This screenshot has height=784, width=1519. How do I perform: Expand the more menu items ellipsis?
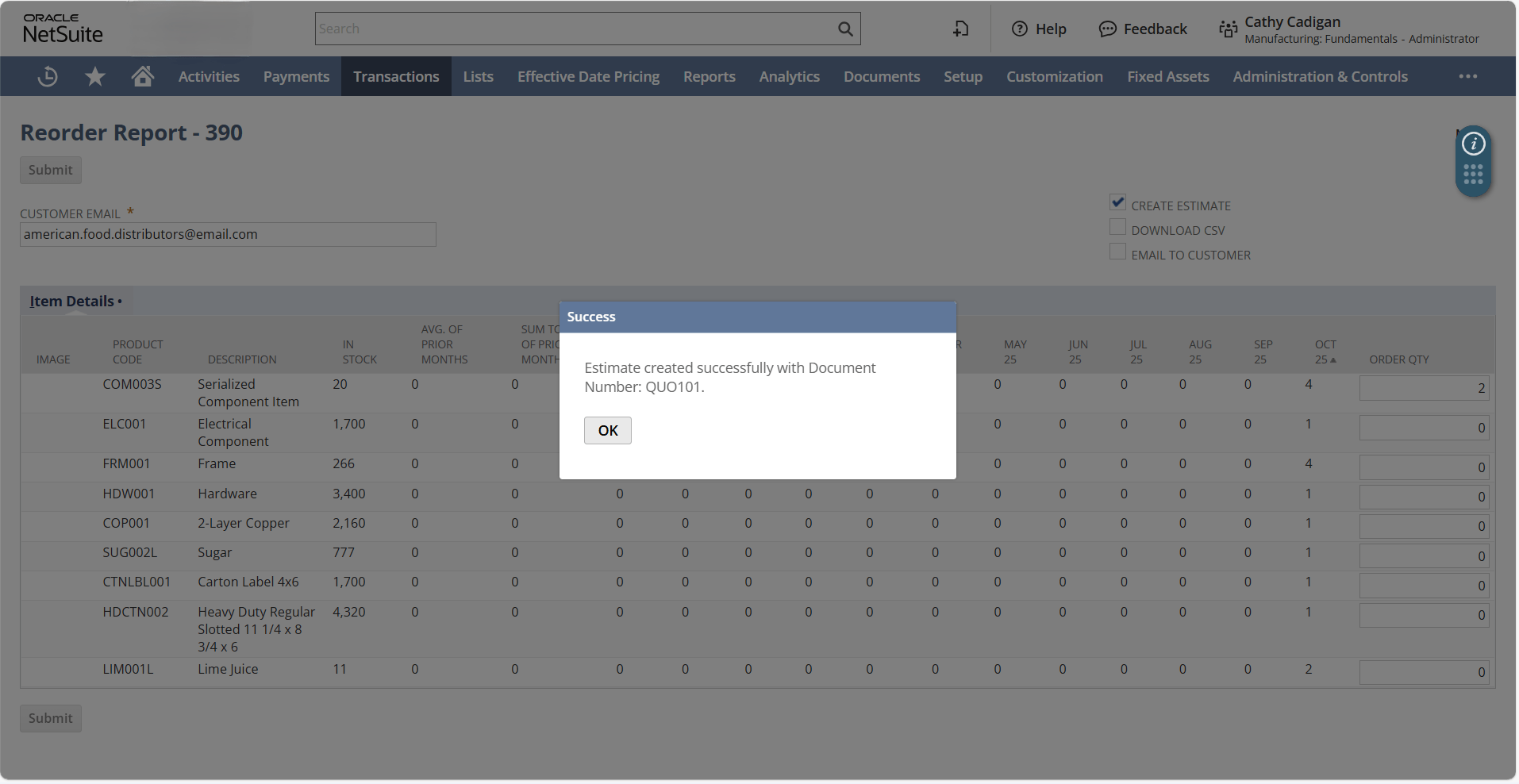pos(1467,77)
